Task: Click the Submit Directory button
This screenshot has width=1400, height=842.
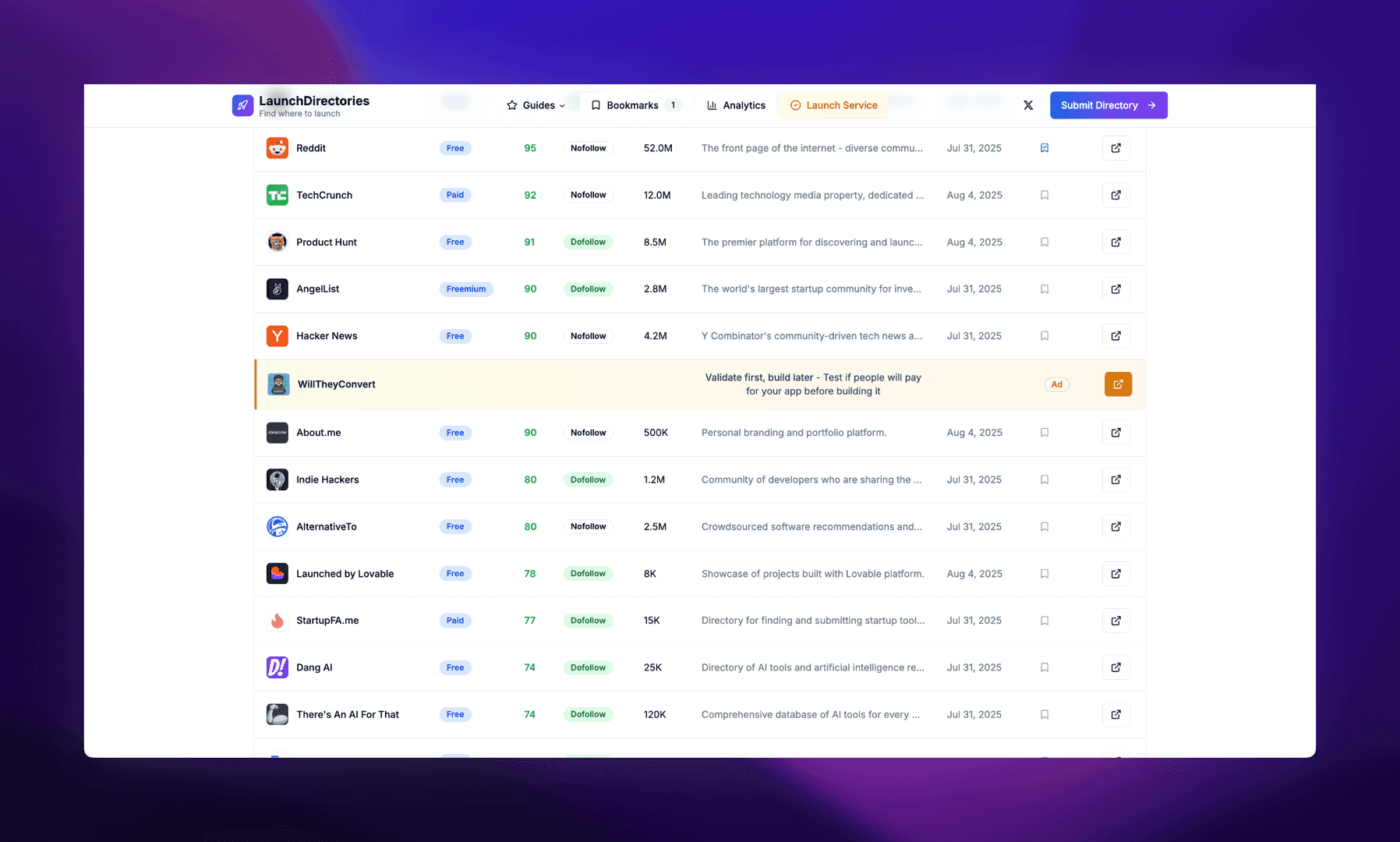Action: (x=1108, y=105)
